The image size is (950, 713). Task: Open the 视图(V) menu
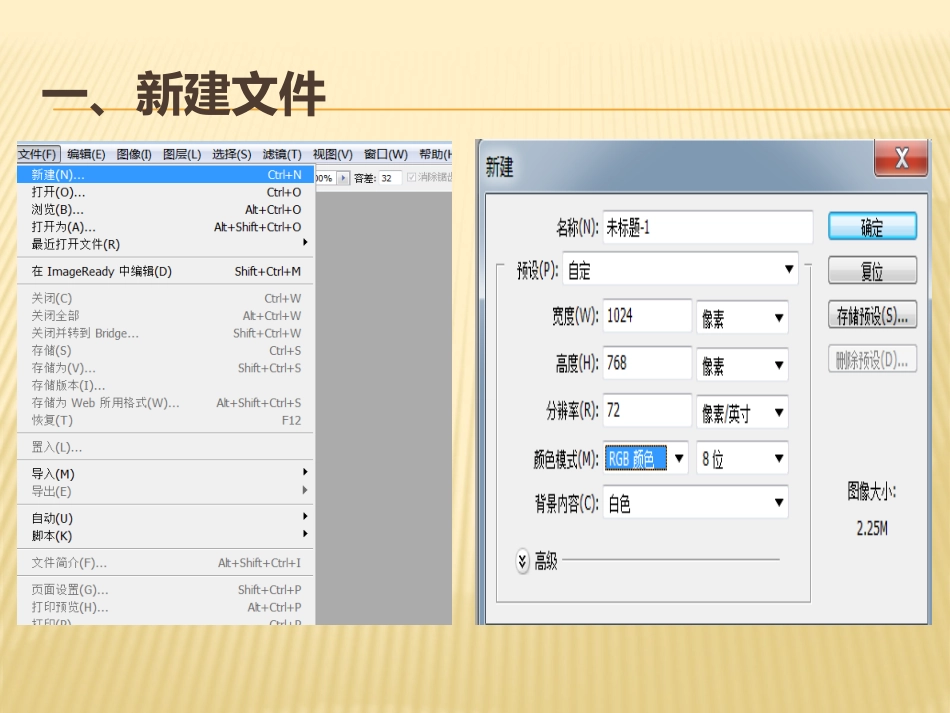[x=333, y=154]
